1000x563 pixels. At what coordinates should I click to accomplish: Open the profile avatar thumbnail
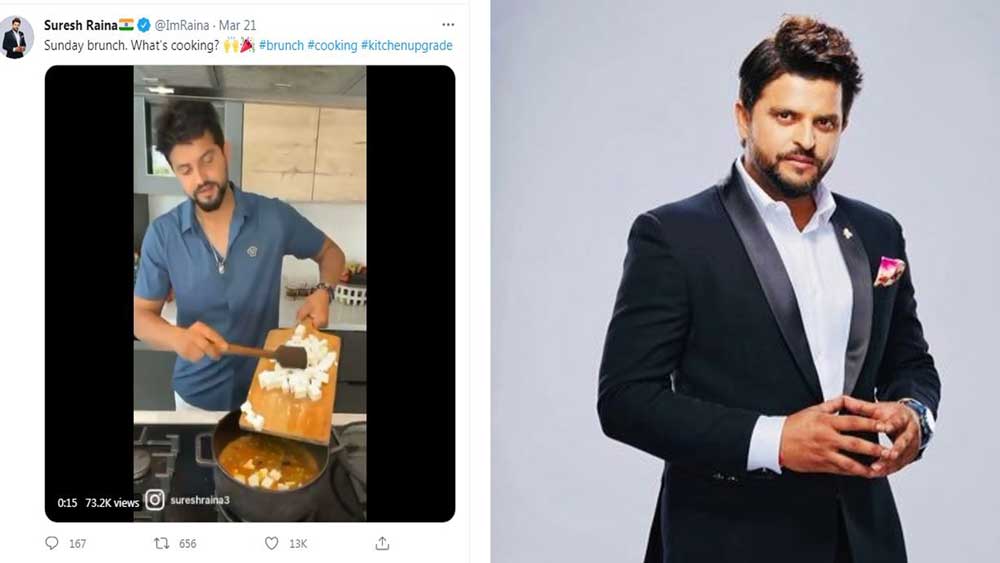click(x=17, y=37)
